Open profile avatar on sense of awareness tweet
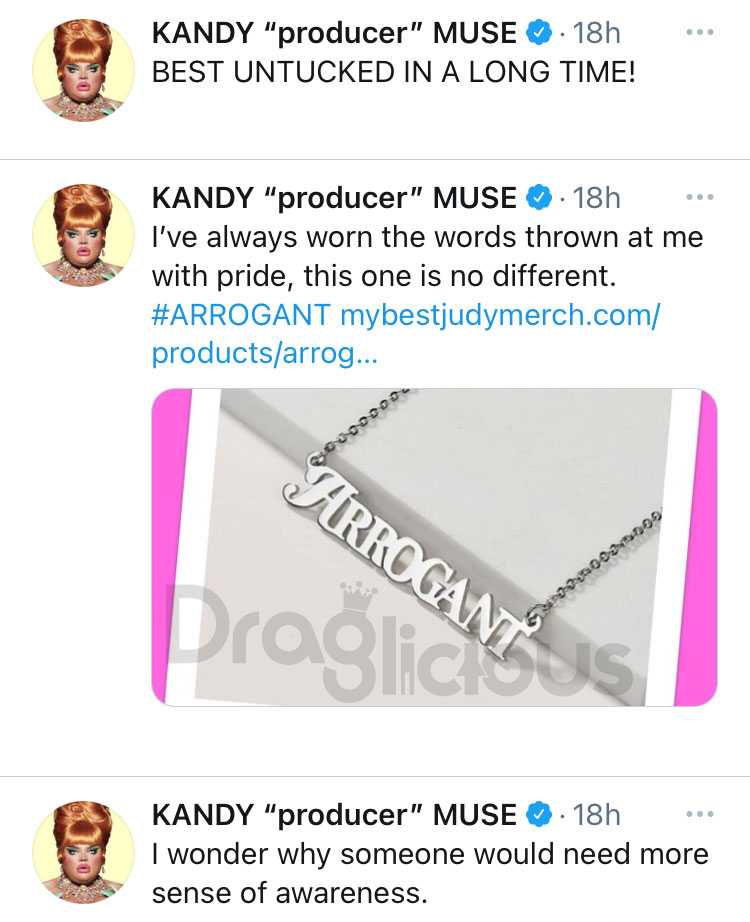Viewport: 750px width, 922px height. pos(83,852)
